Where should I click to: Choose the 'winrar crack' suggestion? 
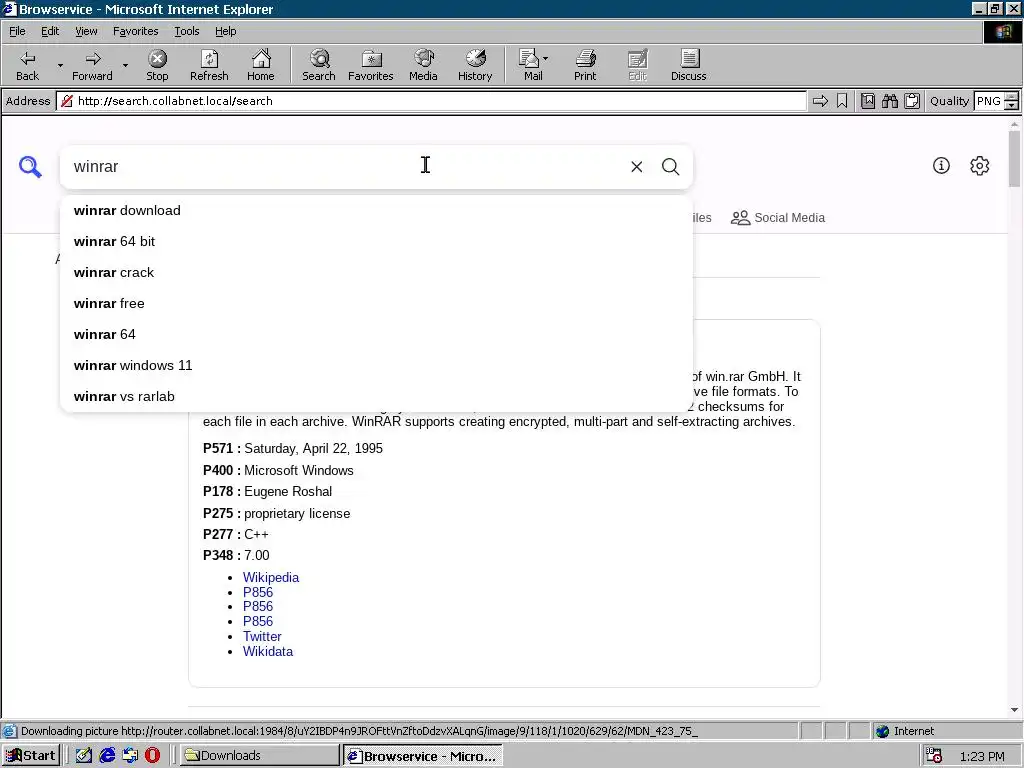coord(376,272)
